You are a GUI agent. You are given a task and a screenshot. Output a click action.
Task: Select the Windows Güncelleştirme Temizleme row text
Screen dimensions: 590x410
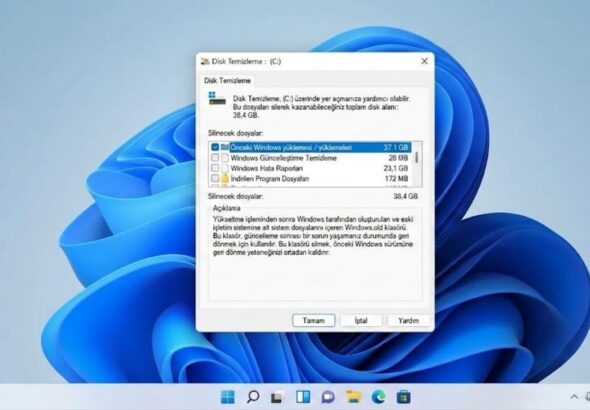click(x=283, y=158)
